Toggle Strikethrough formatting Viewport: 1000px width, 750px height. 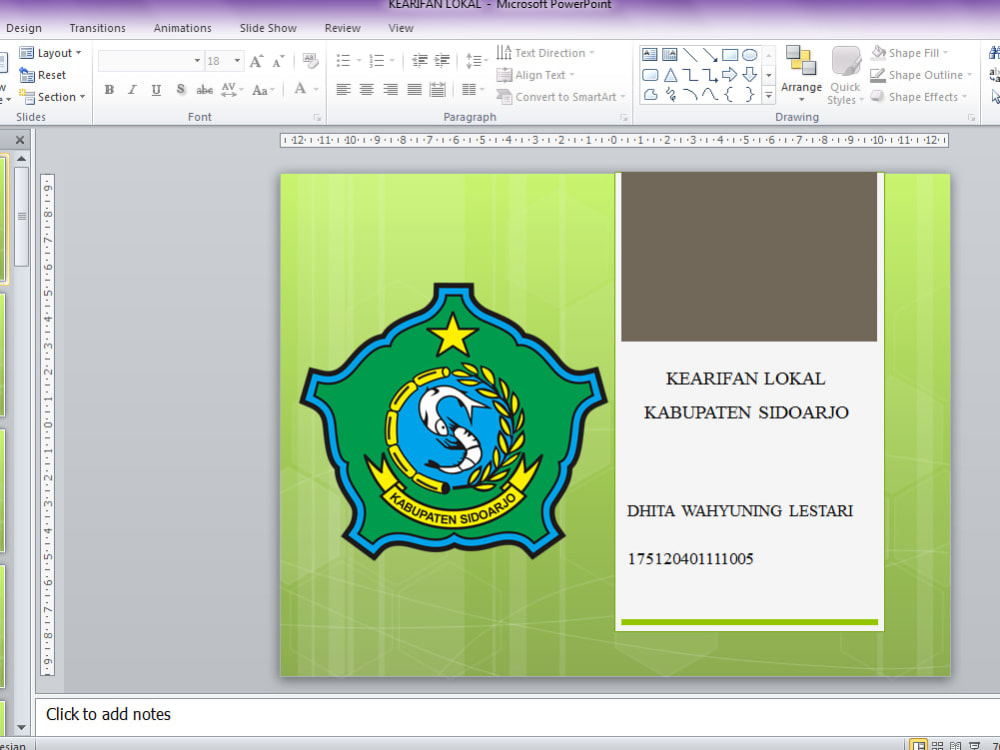point(204,90)
